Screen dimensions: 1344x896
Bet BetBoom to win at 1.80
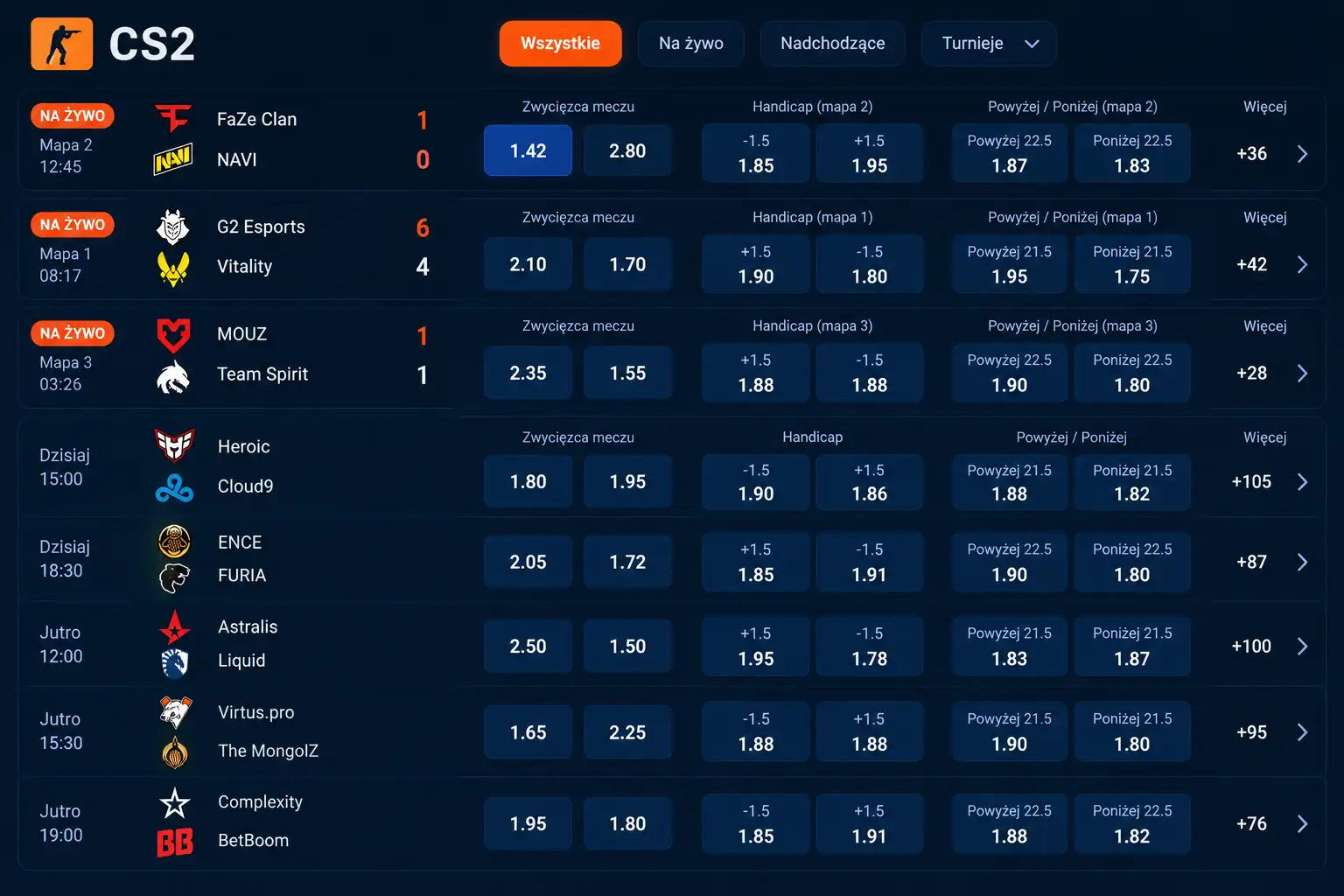click(627, 823)
